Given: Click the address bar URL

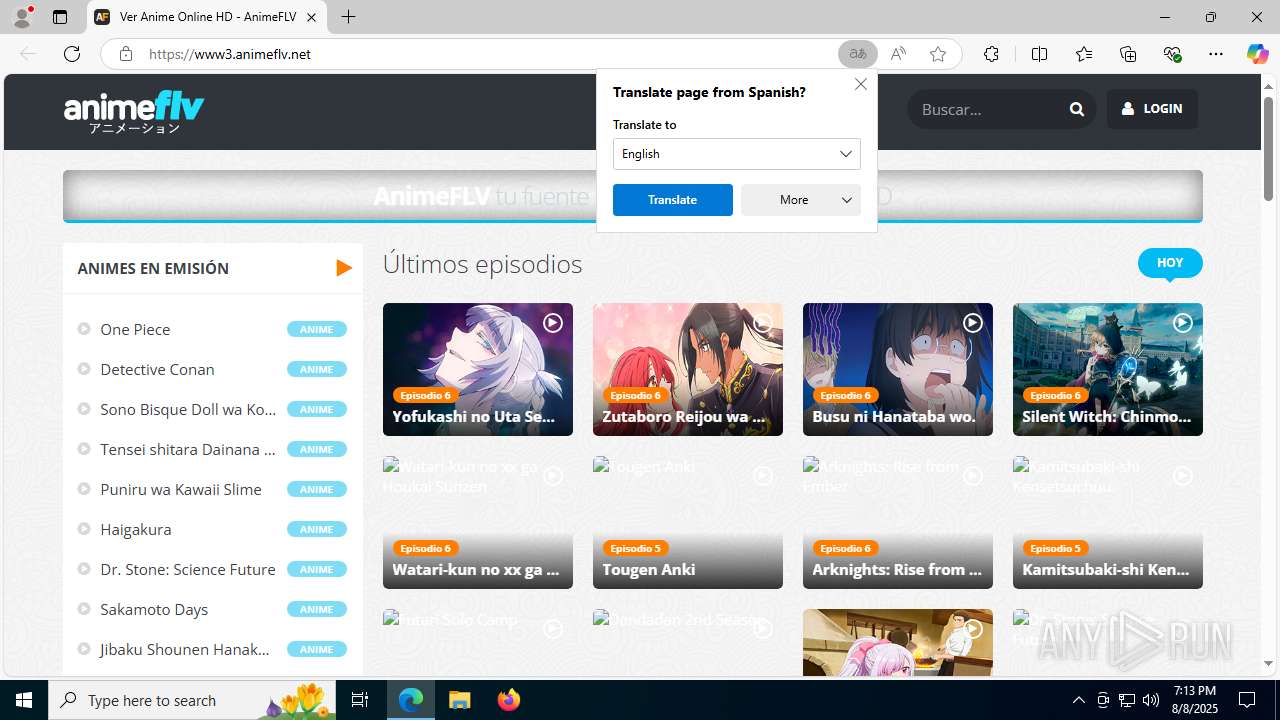Looking at the screenshot, I should point(230,54).
